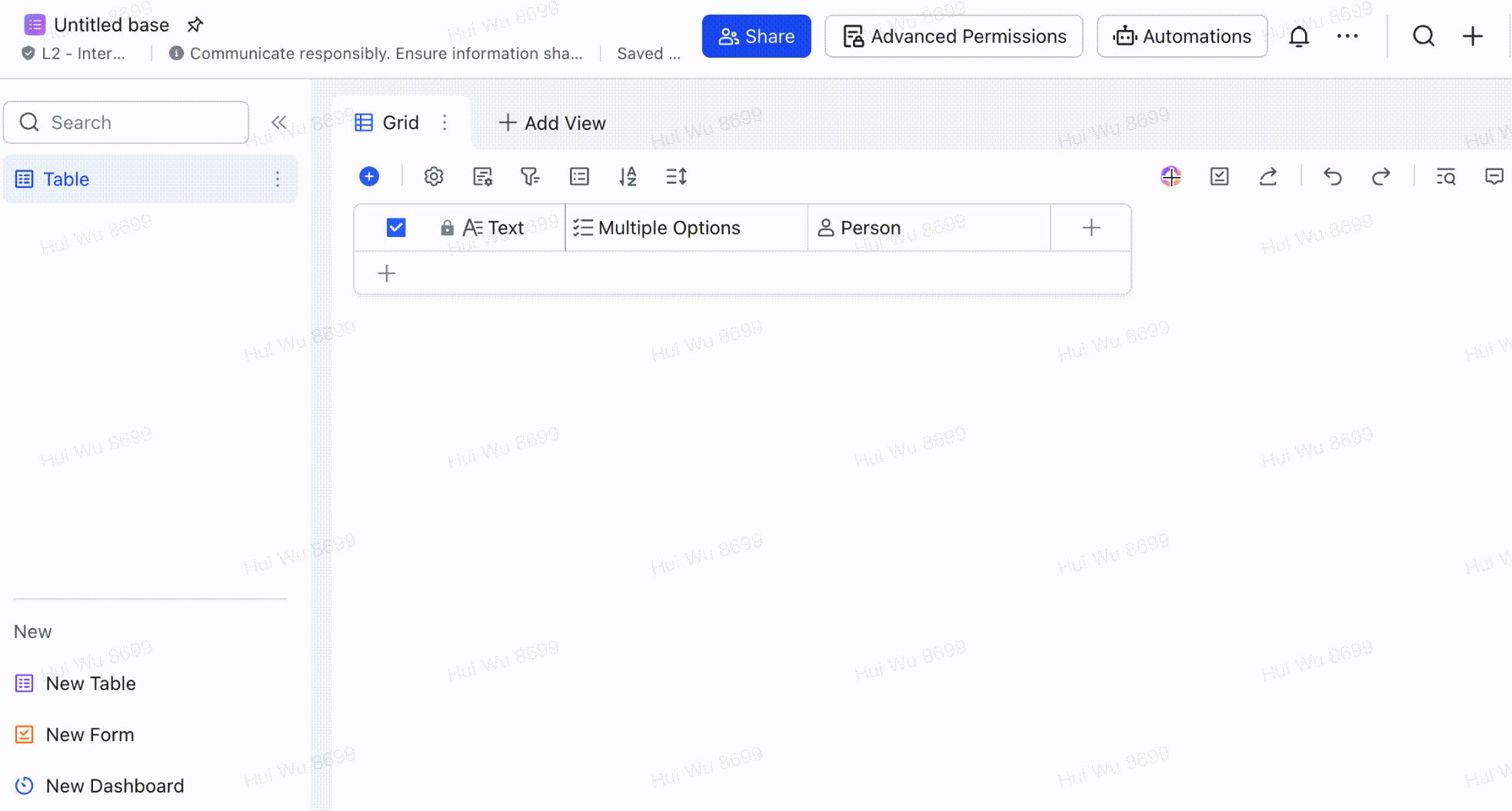1512x811 pixels.
Task: Click the Share button
Action: (x=756, y=35)
